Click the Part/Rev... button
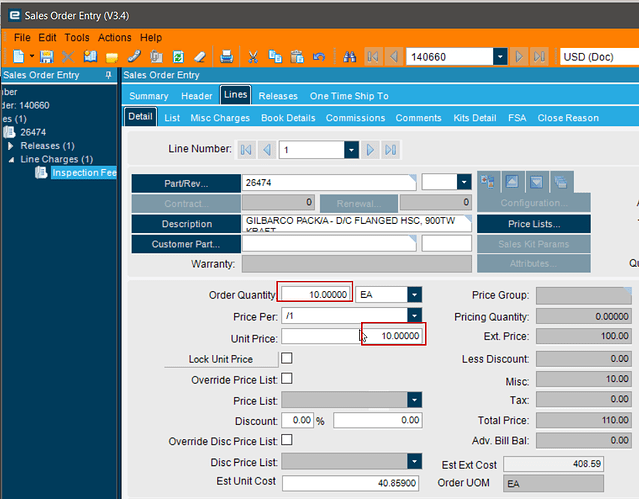Image resolution: width=639 pixels, height=499 pixels. [x=186, y=183]
